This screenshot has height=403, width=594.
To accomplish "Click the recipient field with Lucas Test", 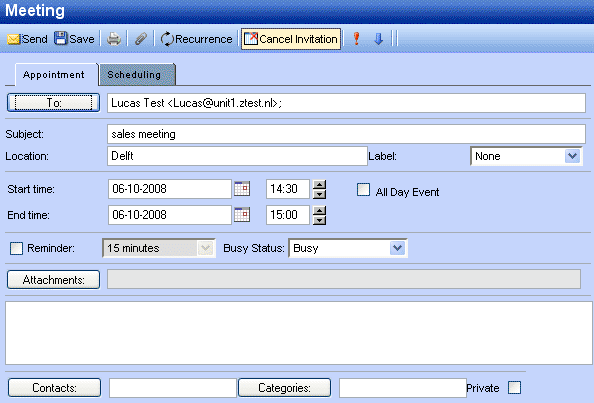I will point(346,103).
